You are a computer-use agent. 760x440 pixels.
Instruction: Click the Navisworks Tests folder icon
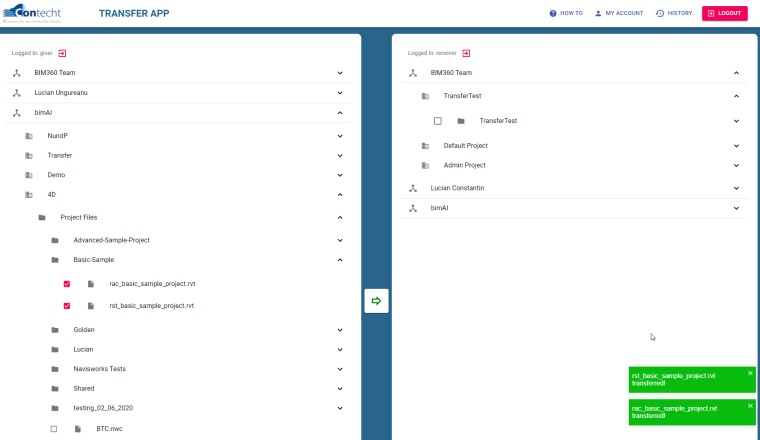coord(55,369)
